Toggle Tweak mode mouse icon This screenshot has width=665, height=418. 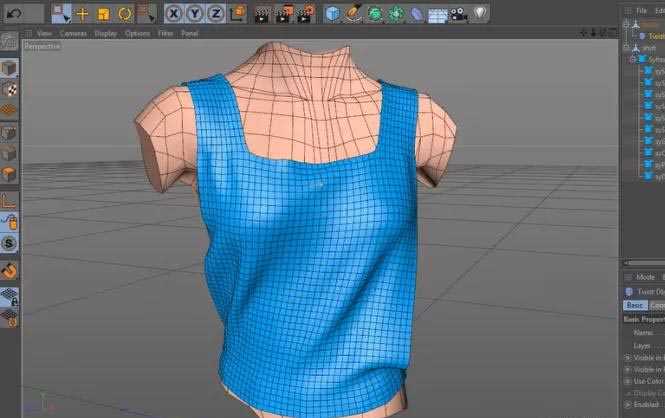coord(9,222)
